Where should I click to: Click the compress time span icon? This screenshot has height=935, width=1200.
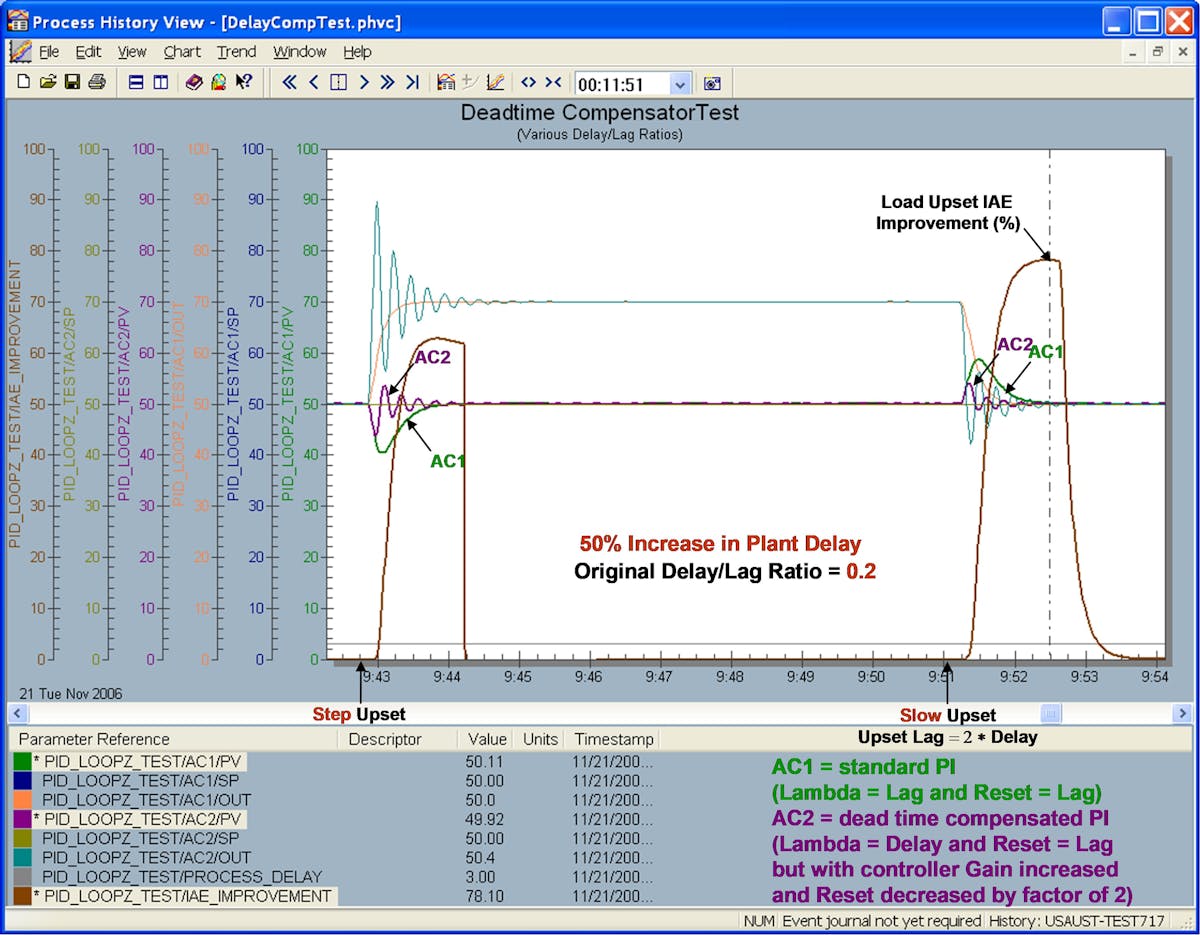click(553, 83)
